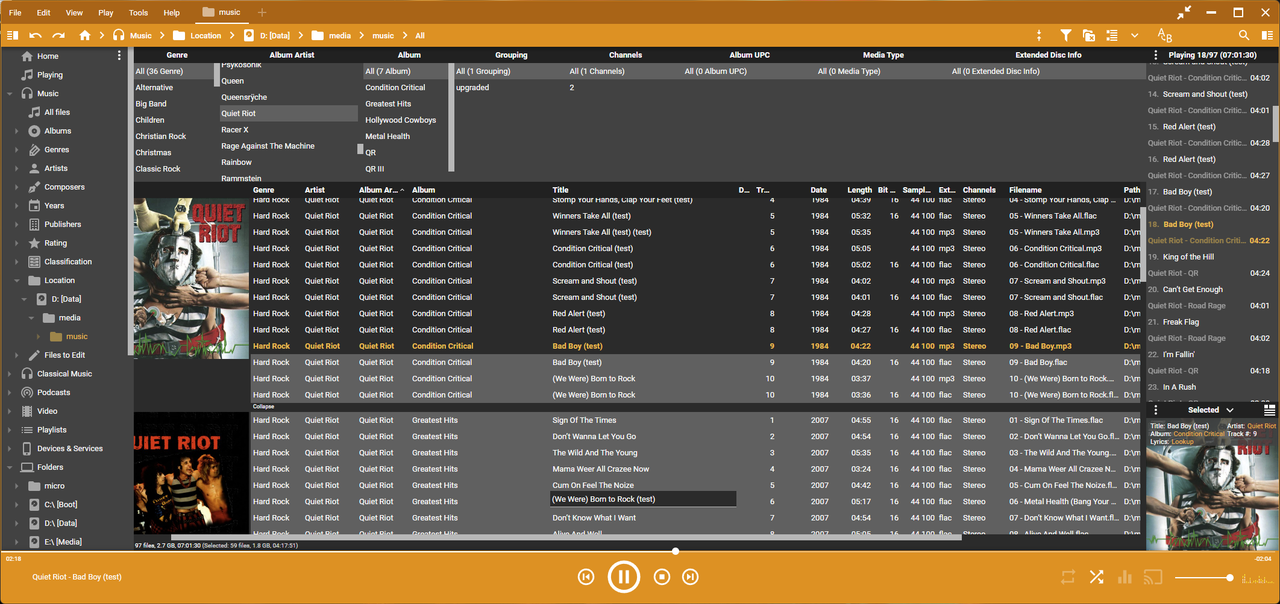Expand the Playlists tree node

(9, 430)
